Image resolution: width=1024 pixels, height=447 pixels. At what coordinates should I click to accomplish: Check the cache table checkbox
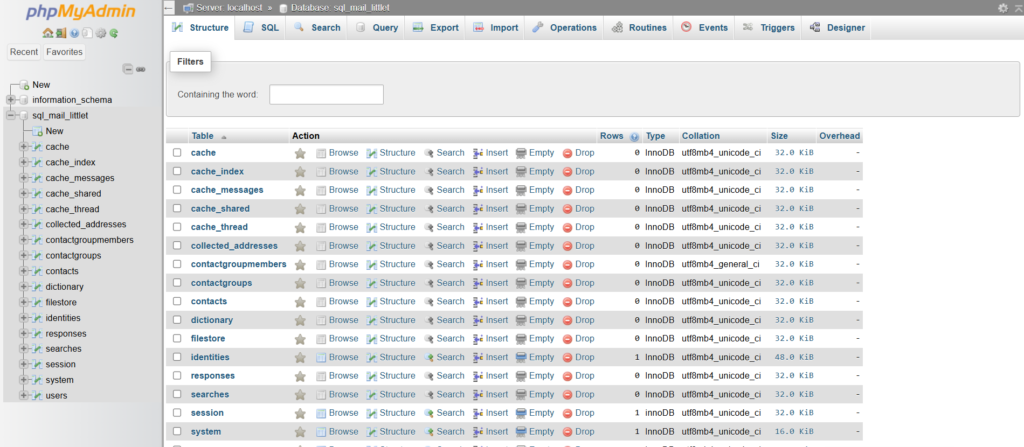point(177,153)
